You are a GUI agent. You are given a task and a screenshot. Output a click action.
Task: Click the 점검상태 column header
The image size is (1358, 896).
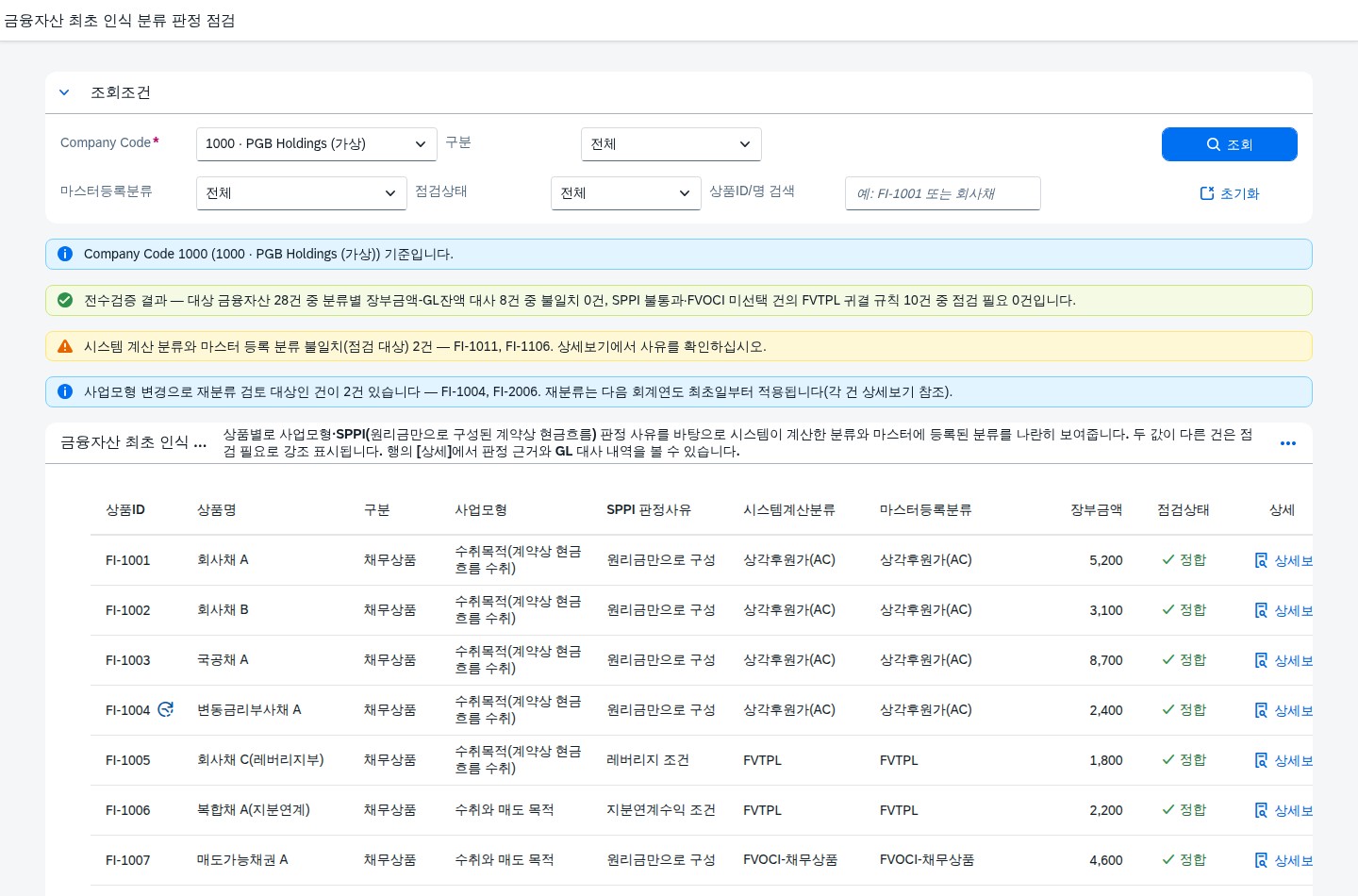pos(1184,509)
